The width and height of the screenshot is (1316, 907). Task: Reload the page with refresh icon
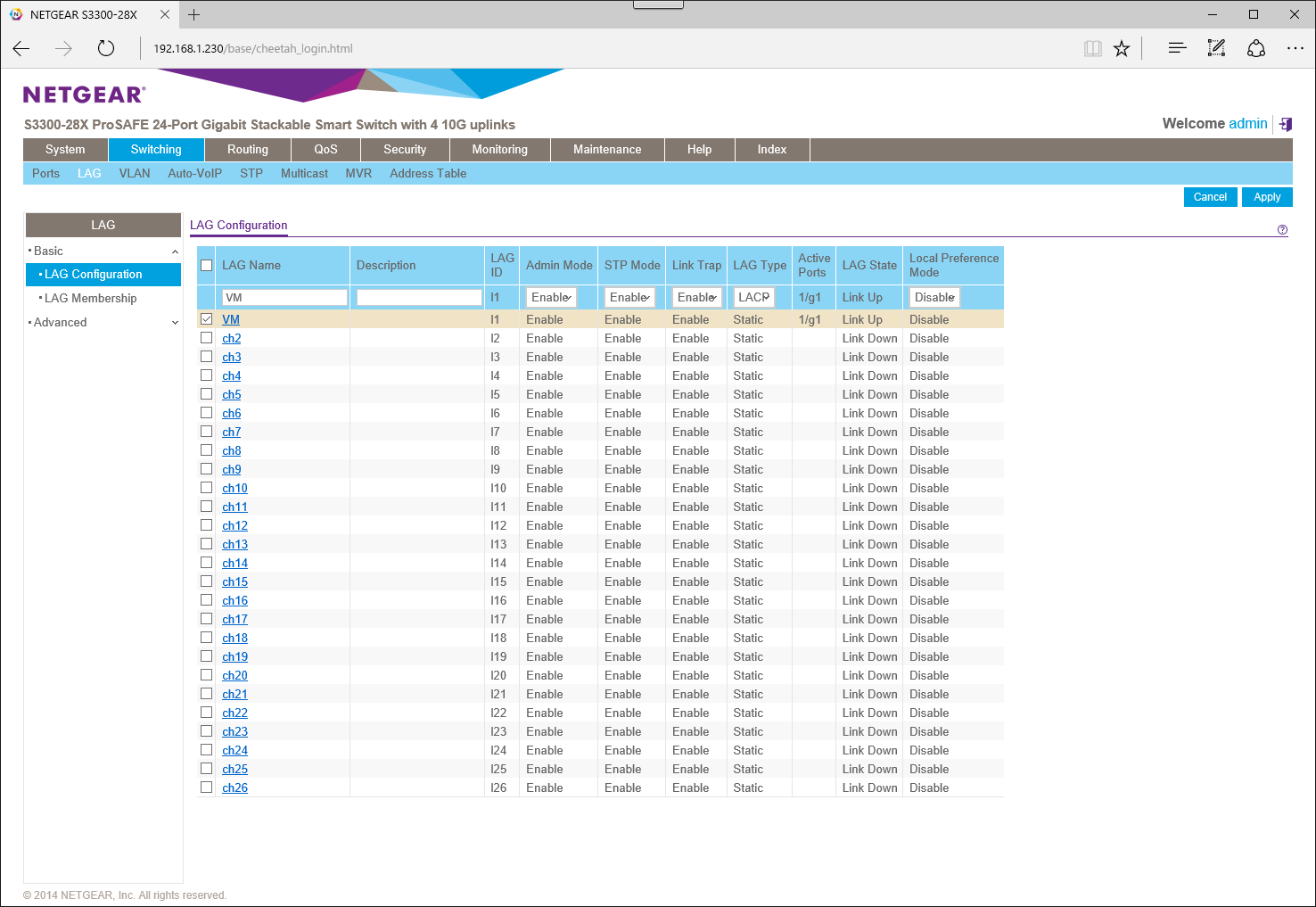(x=106, y=49)
